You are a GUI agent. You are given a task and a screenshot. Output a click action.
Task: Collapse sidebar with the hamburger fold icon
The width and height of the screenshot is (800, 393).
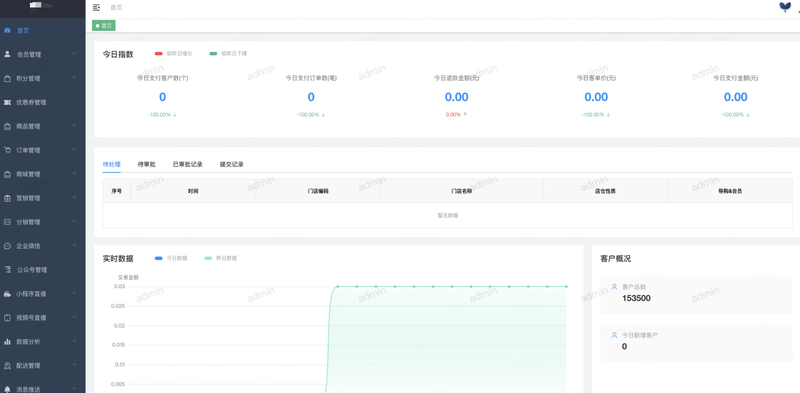[x=96, y=7]
